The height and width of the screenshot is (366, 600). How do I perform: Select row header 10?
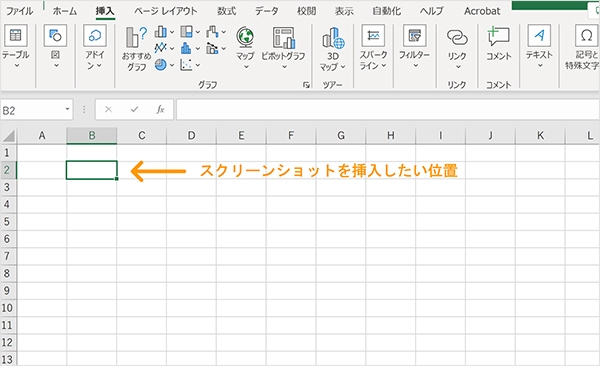[x=7, y=308]
